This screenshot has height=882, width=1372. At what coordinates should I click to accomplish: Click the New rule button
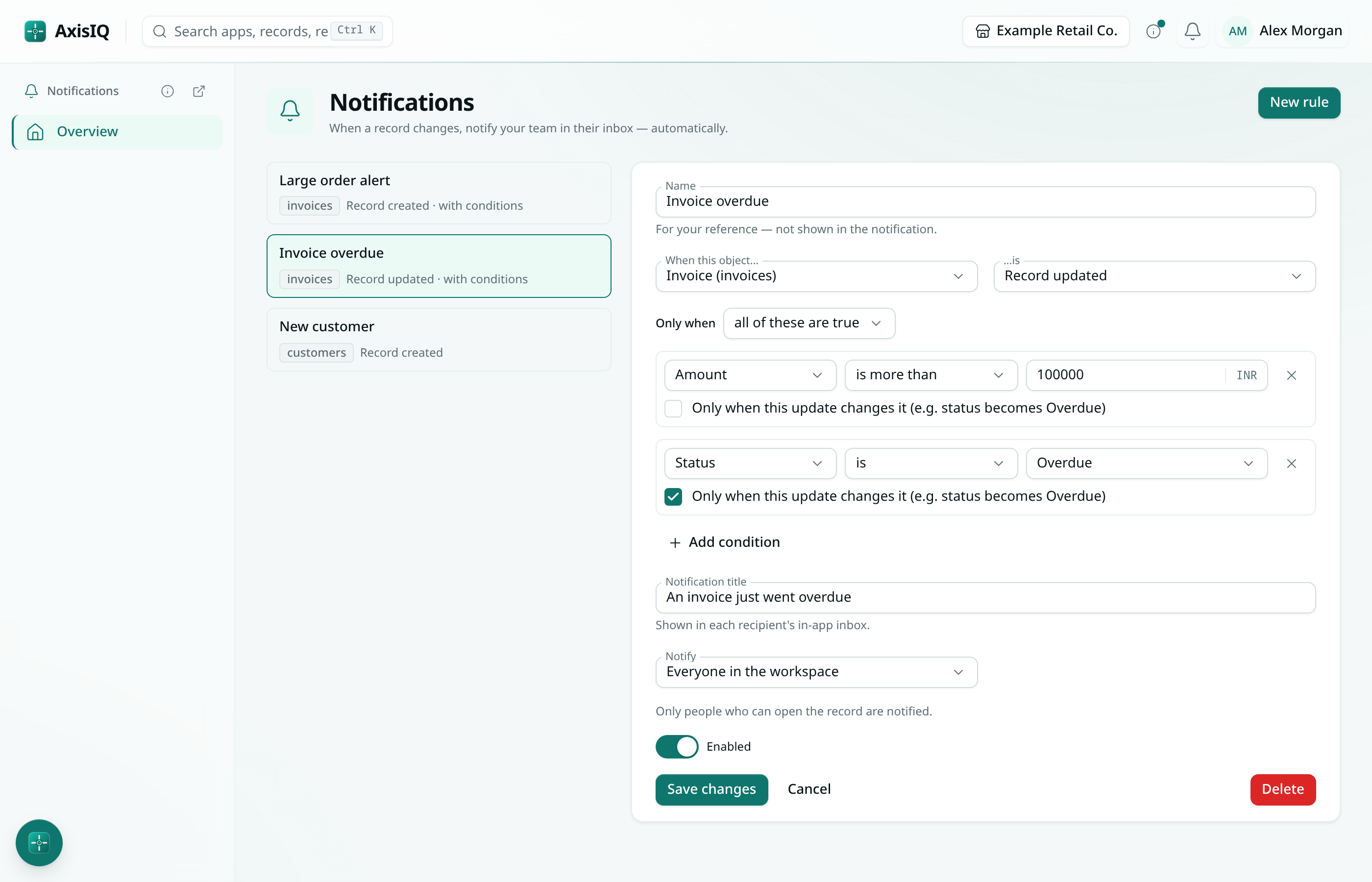point(1298,102)
